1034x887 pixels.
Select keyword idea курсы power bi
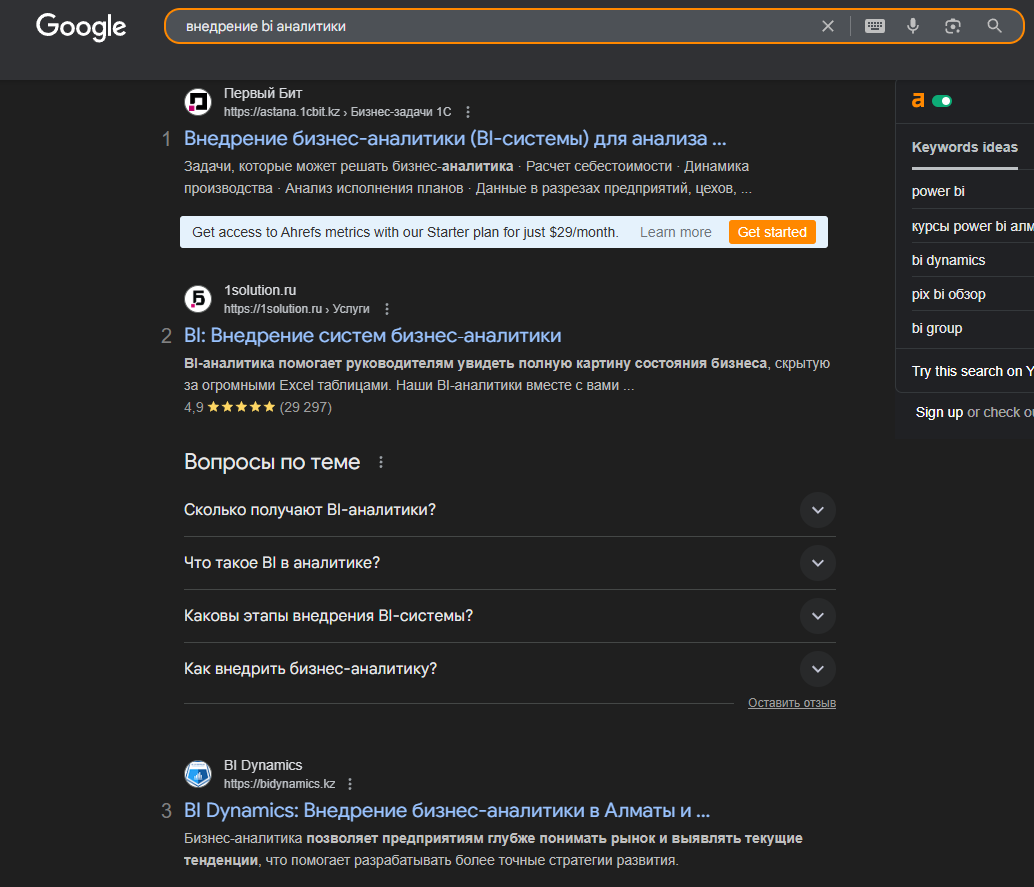pos(973,226)
